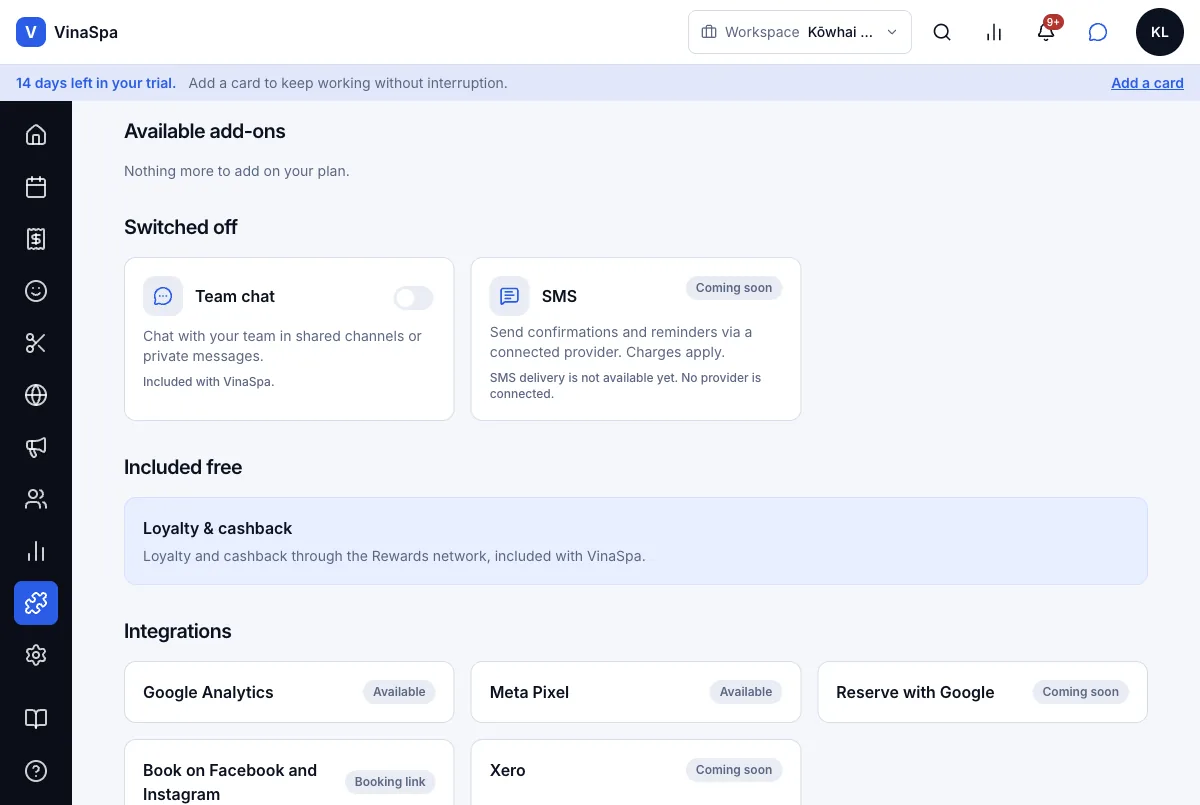Open the scissors services icon in the sidebar
1200x805 pixels.
(36, 343)
